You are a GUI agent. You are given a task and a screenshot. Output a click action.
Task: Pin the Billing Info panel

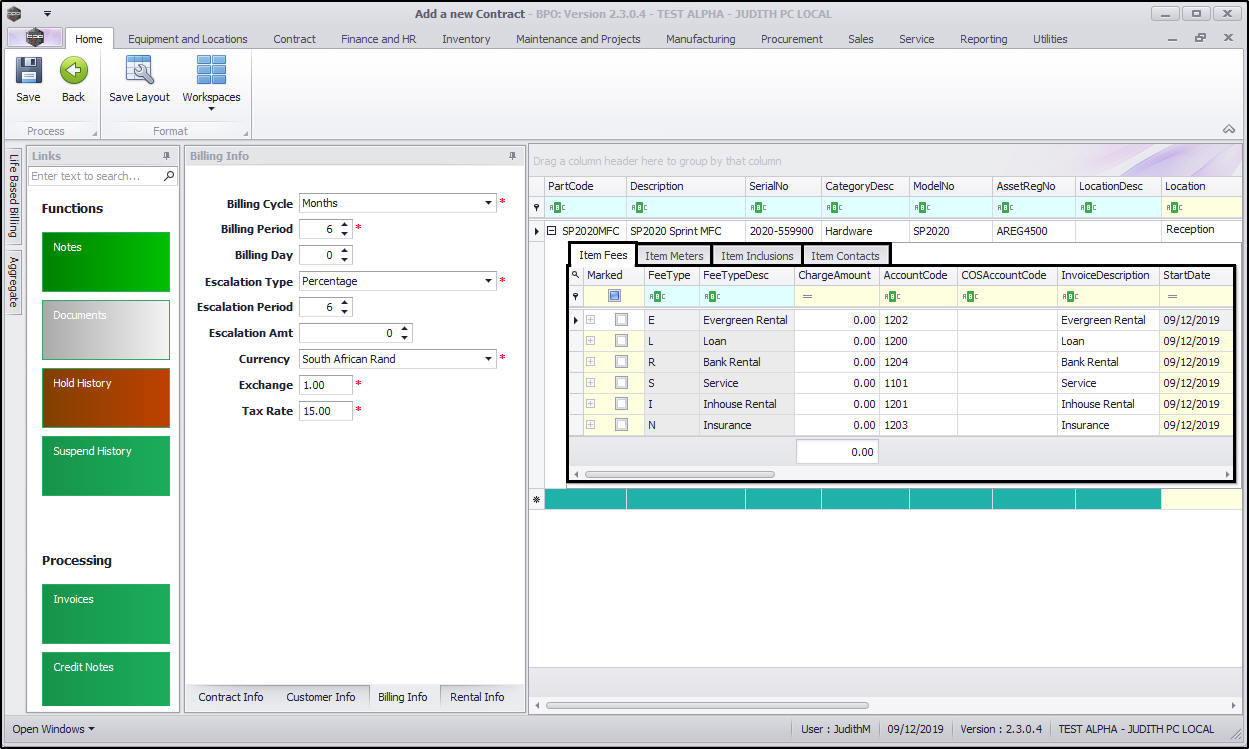513,156
